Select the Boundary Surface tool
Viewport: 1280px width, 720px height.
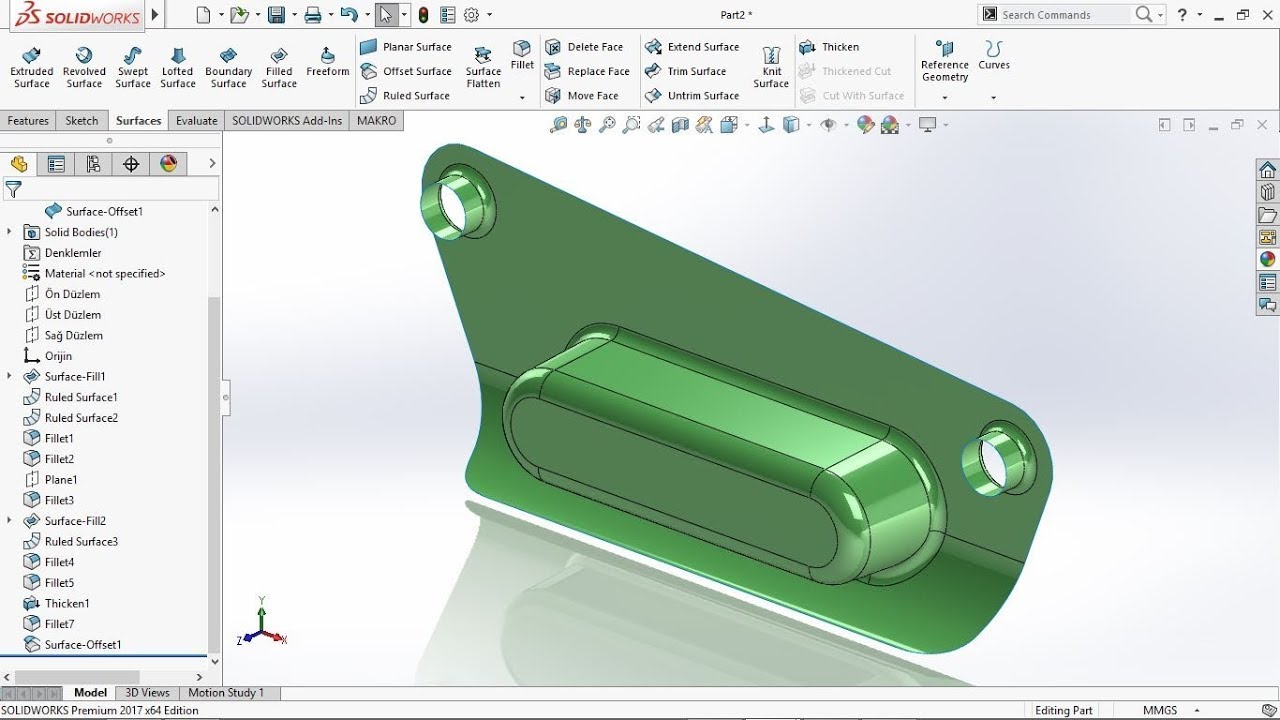click(228, 67)
